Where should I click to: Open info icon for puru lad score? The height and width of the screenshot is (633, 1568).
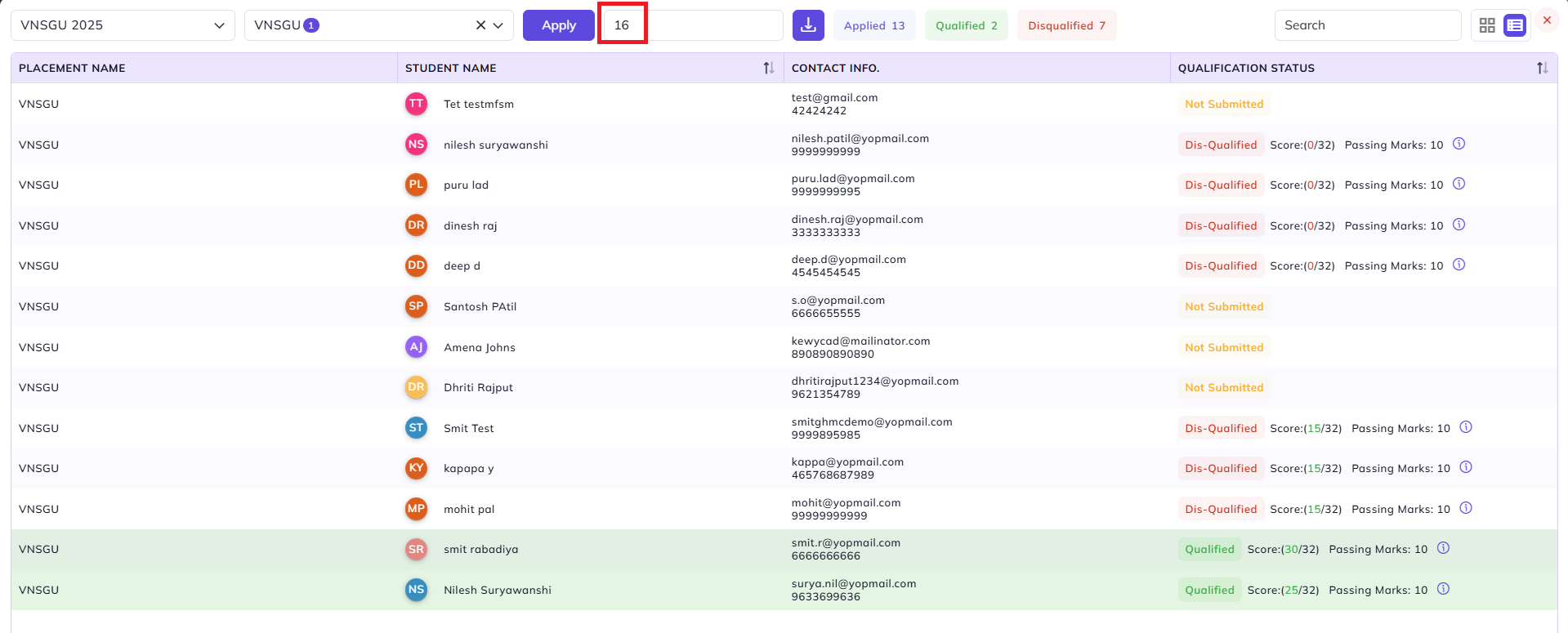tap(1459, 184)
